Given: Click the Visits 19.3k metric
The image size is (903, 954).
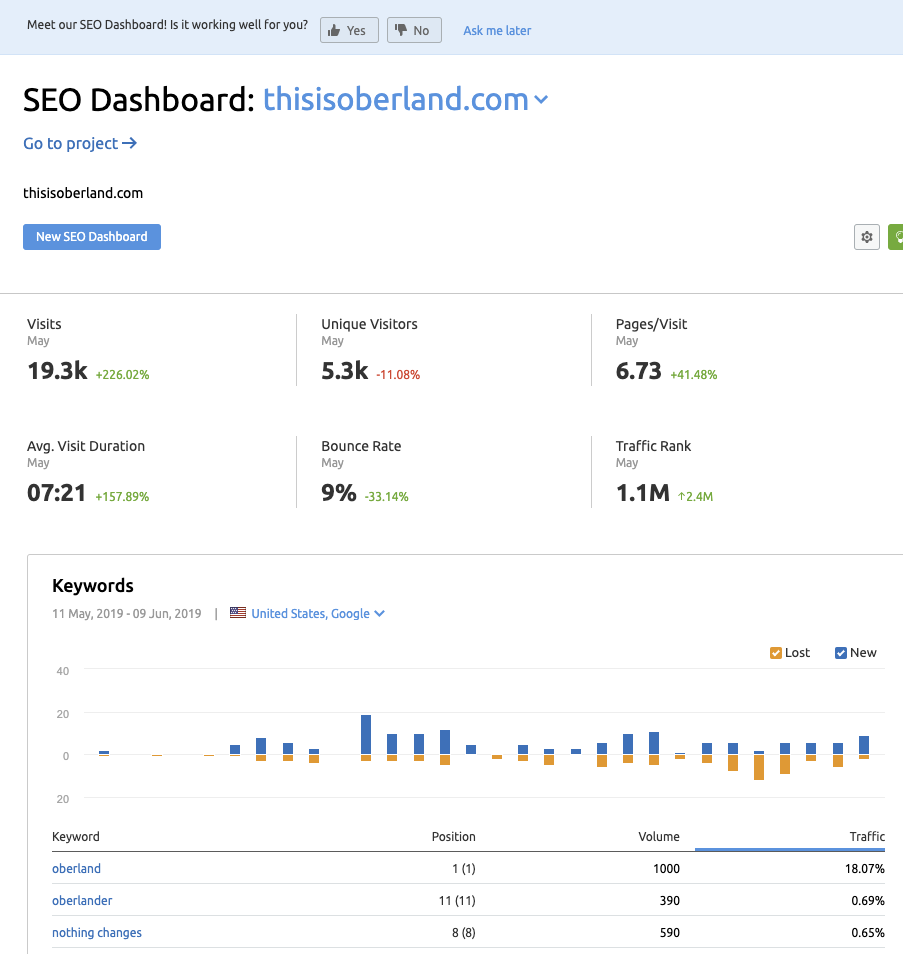Looking at the screenshot, I should click(58, 371).
